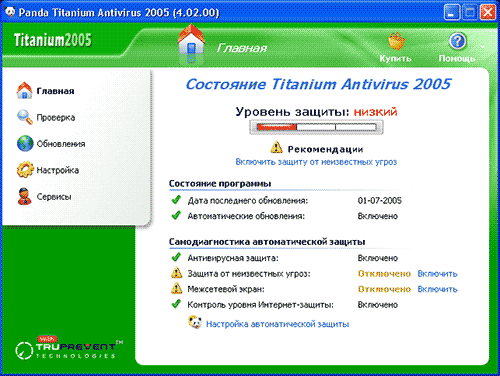
Task: Click the Включено value for Автоматические обновления
Action: (378, 216)
